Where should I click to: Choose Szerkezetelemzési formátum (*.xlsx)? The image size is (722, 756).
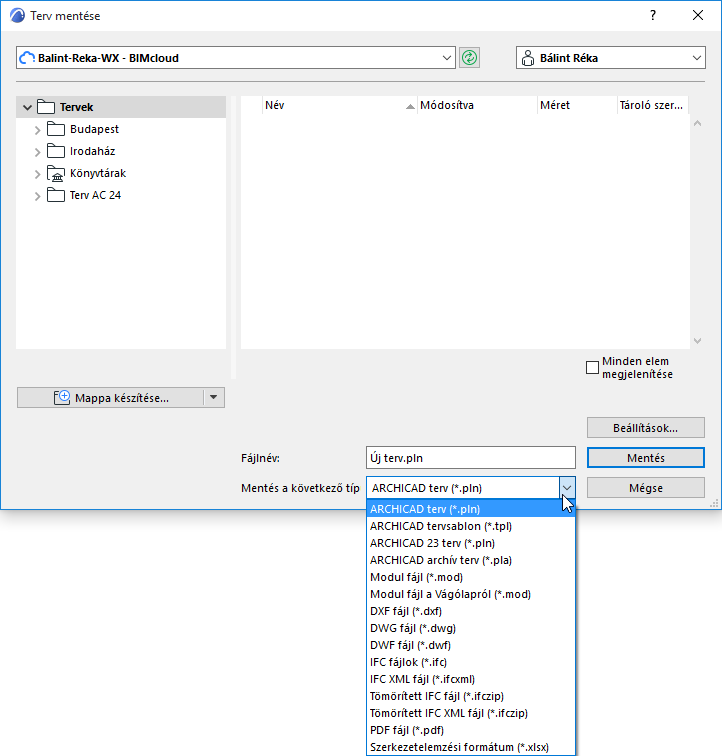471,747
